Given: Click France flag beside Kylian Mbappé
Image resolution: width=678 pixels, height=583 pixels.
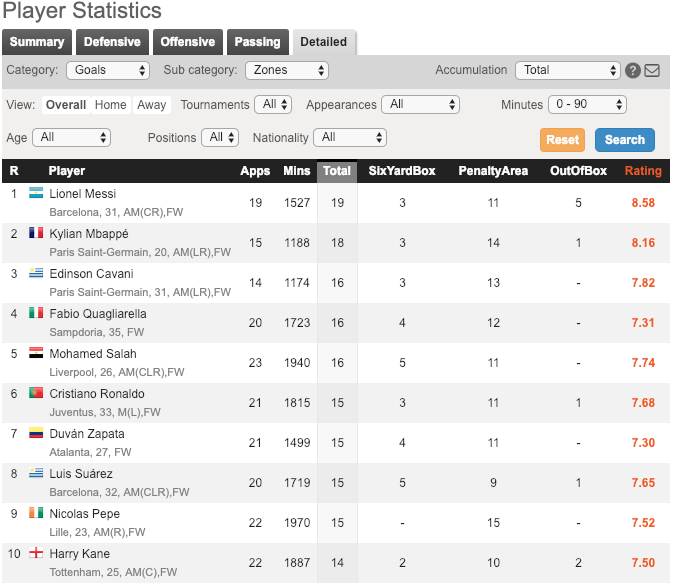Looking at the screenshot, I should pos(37,234).
